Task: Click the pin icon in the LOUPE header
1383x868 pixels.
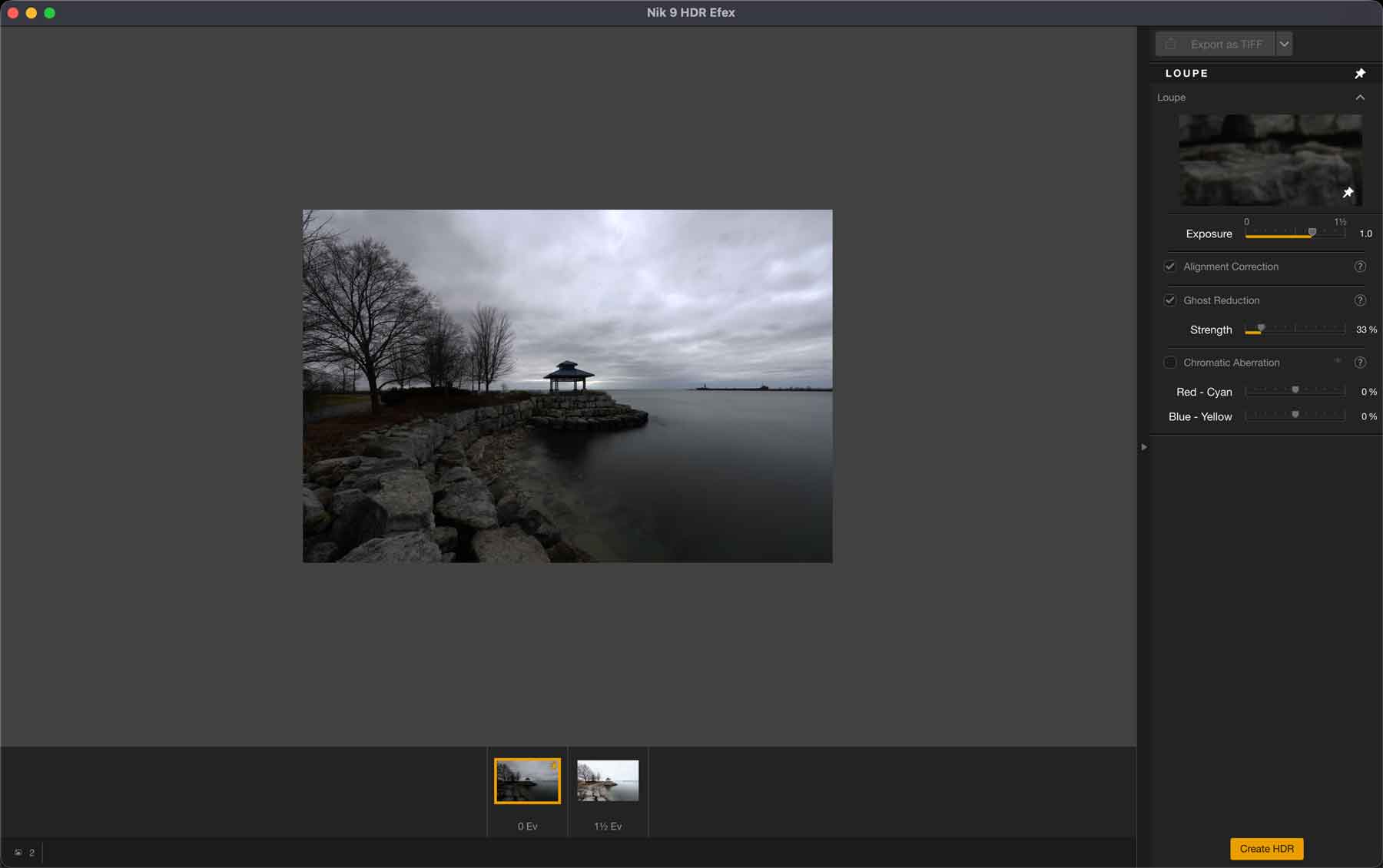Action: (x=1359, y=74)
